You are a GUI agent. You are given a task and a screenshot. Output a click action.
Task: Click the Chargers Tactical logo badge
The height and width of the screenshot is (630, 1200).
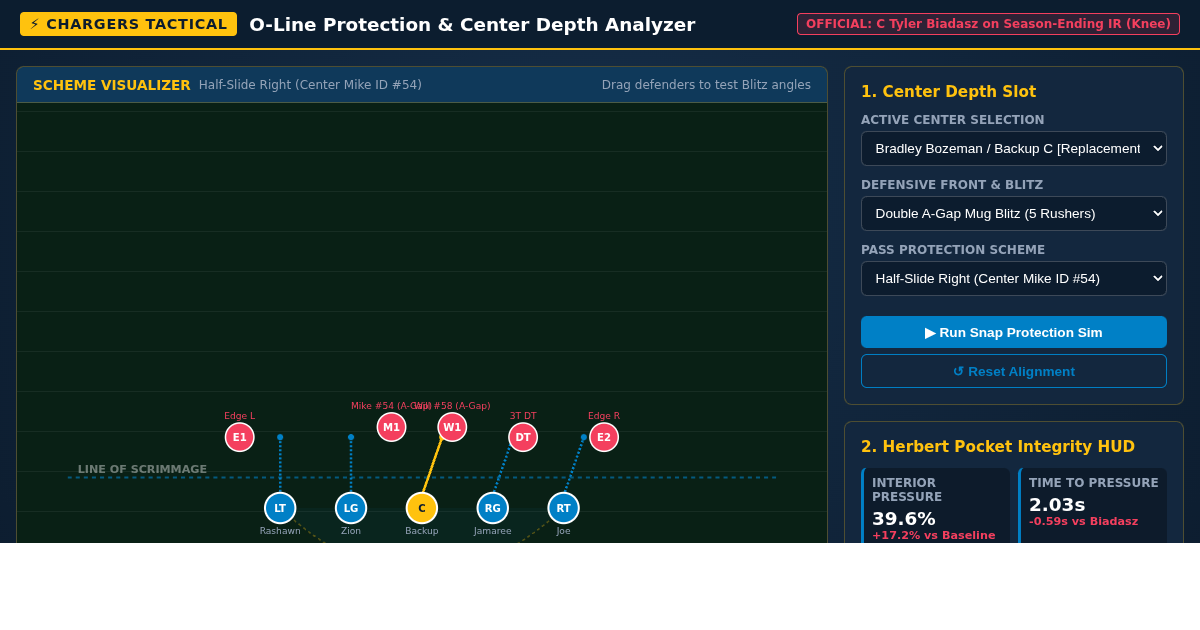128,24
